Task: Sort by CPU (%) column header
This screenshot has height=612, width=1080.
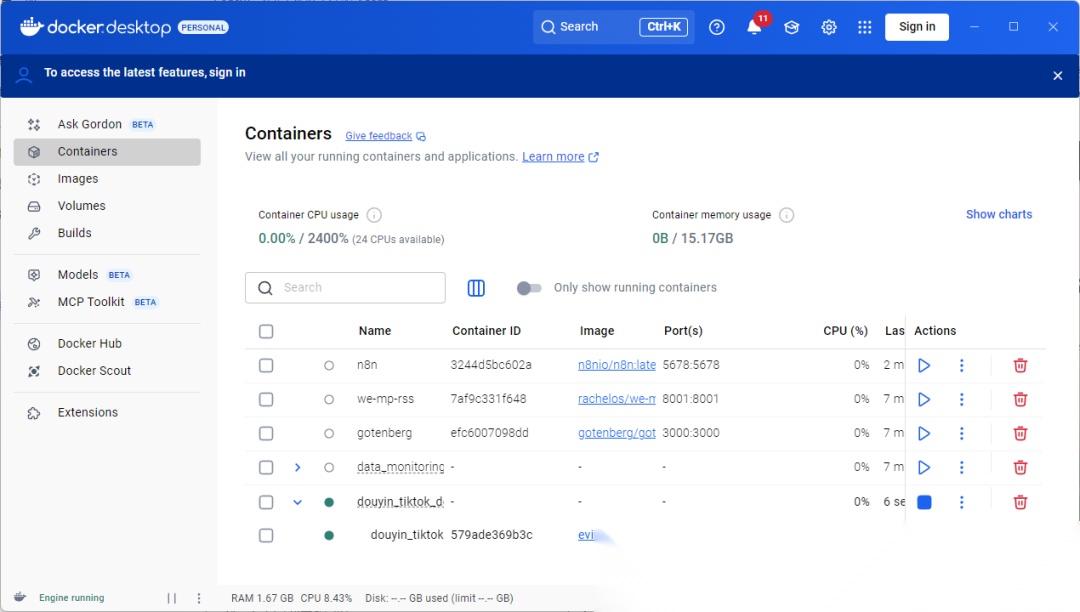Action: click(845, 330)
